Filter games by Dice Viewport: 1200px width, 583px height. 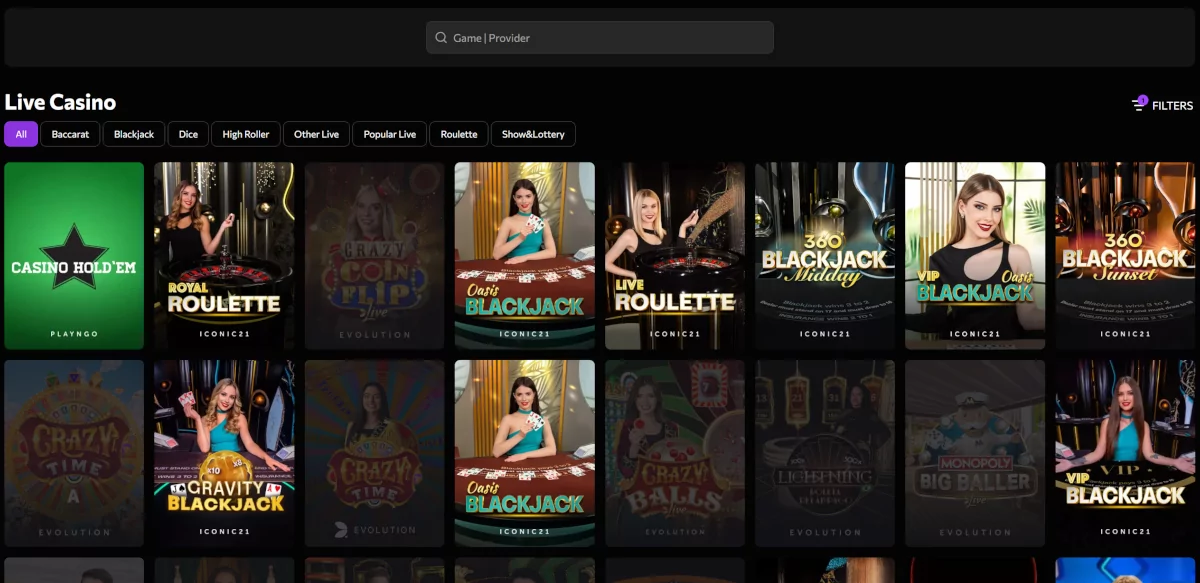(188, 134)
